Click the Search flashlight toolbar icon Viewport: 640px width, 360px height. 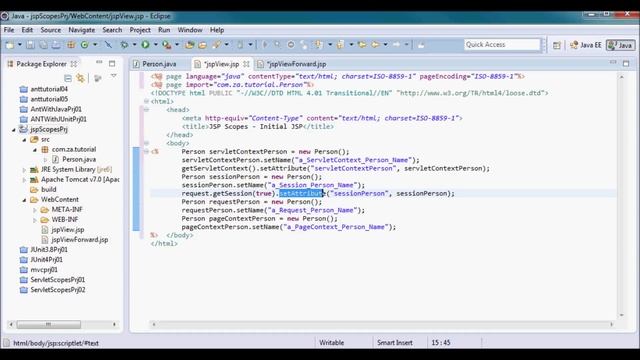pos(216,45)
